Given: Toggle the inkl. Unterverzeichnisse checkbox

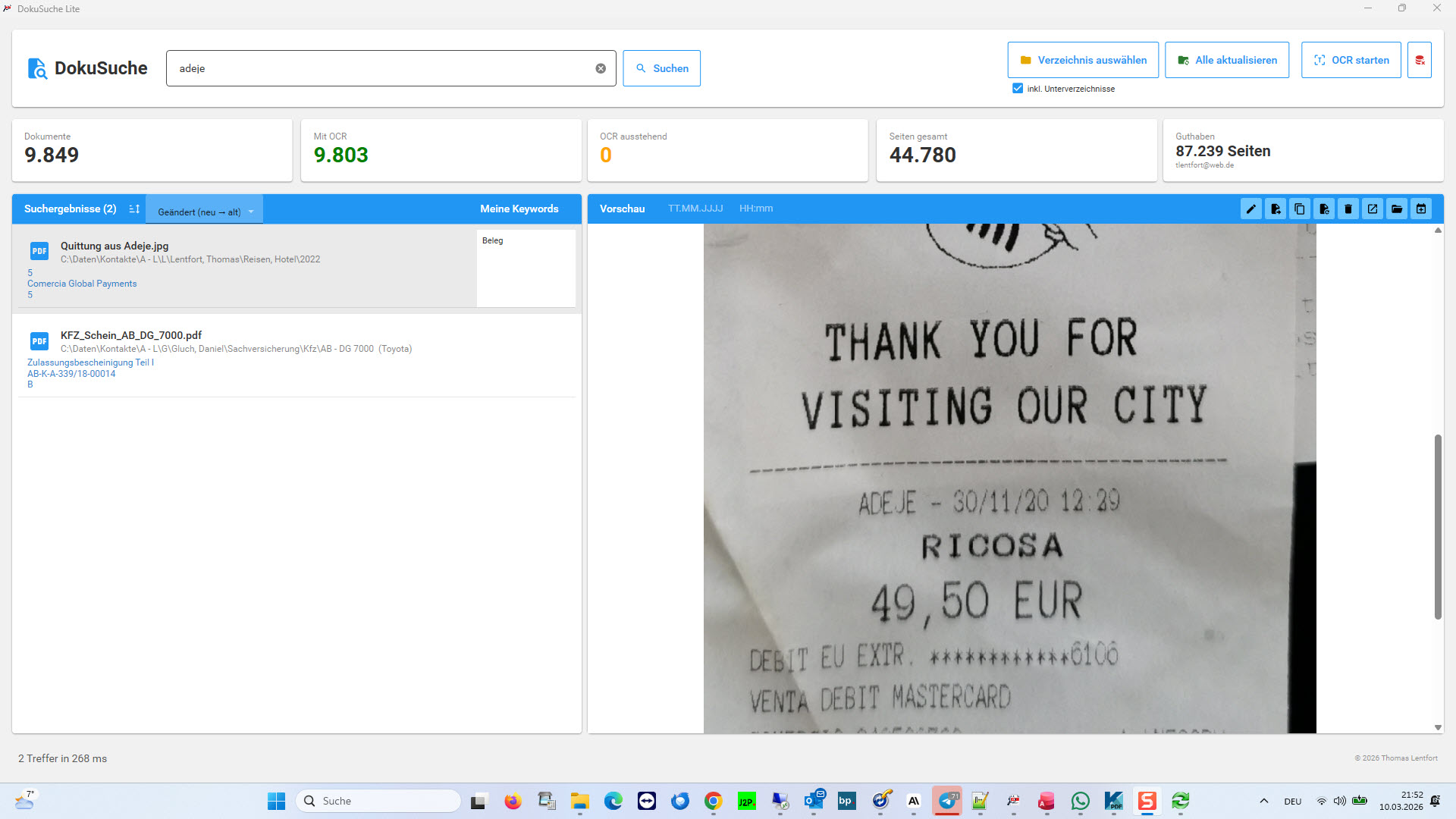Looking at the screenshot, I should tap(1018, 88).
